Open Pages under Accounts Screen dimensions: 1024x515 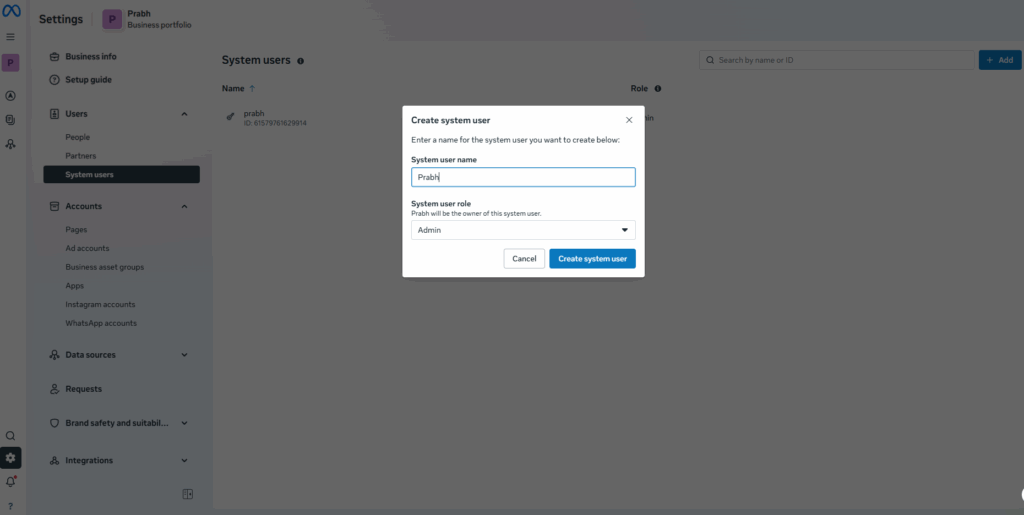[76, 230]
